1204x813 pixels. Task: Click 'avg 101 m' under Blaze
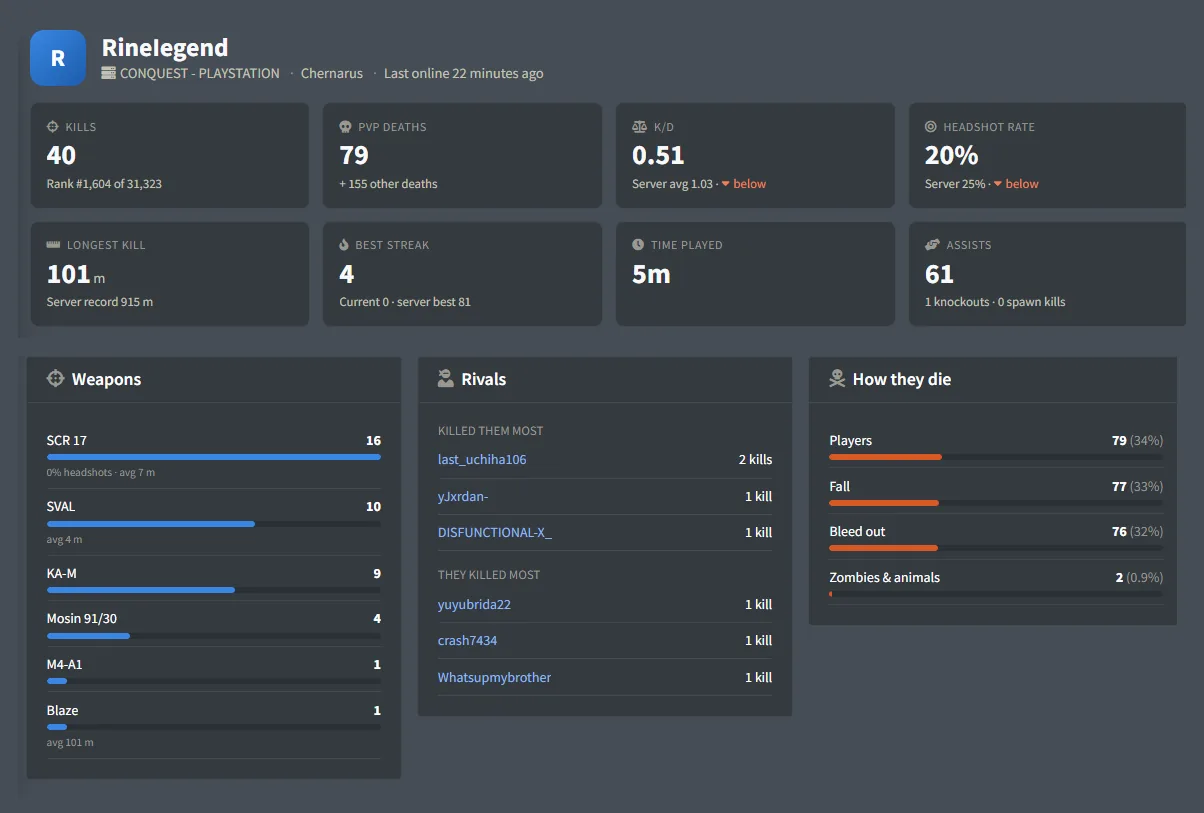pyautogui.click(x=70, y=742)
